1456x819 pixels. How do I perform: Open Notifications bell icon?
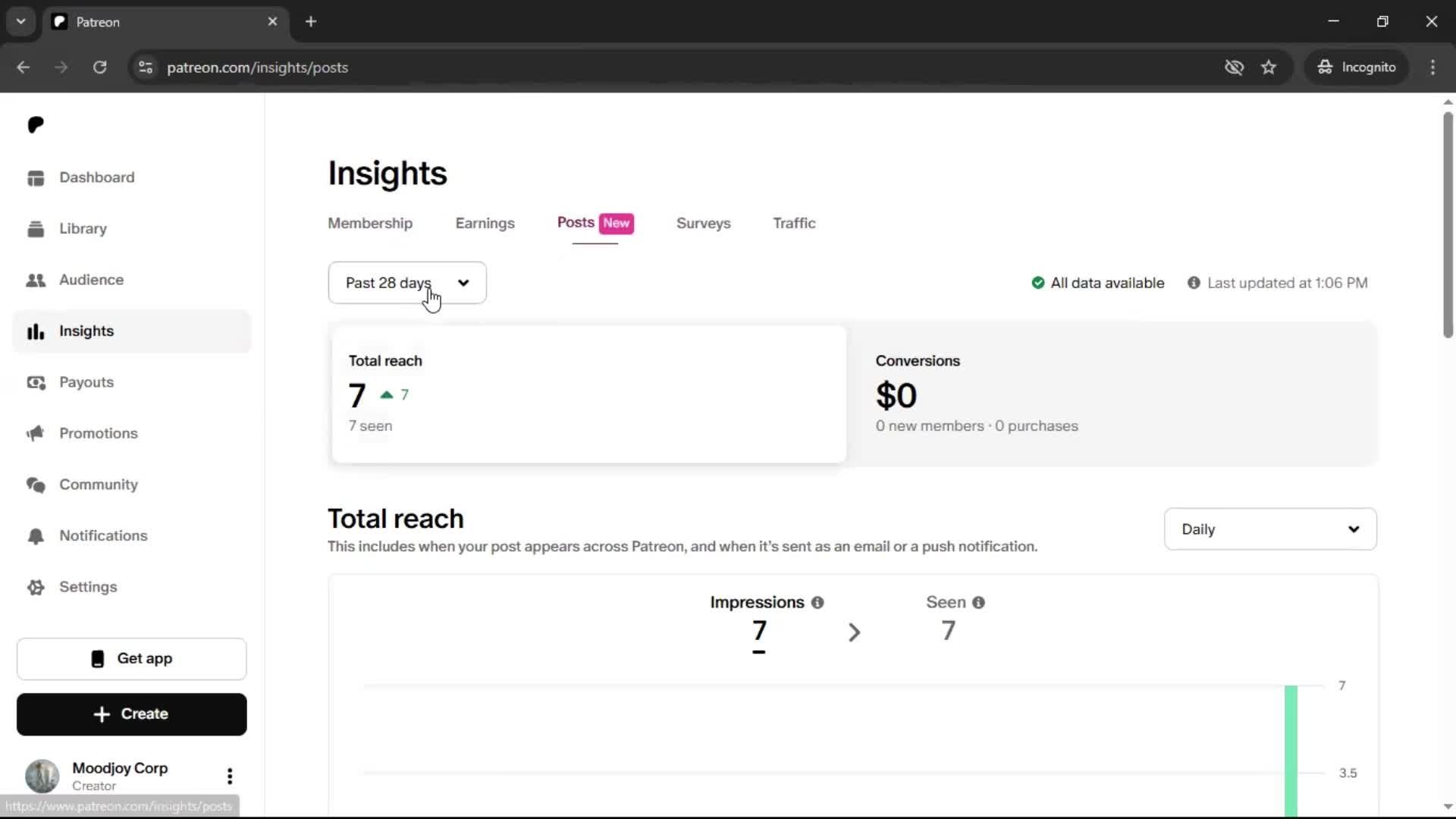(36, 536)
